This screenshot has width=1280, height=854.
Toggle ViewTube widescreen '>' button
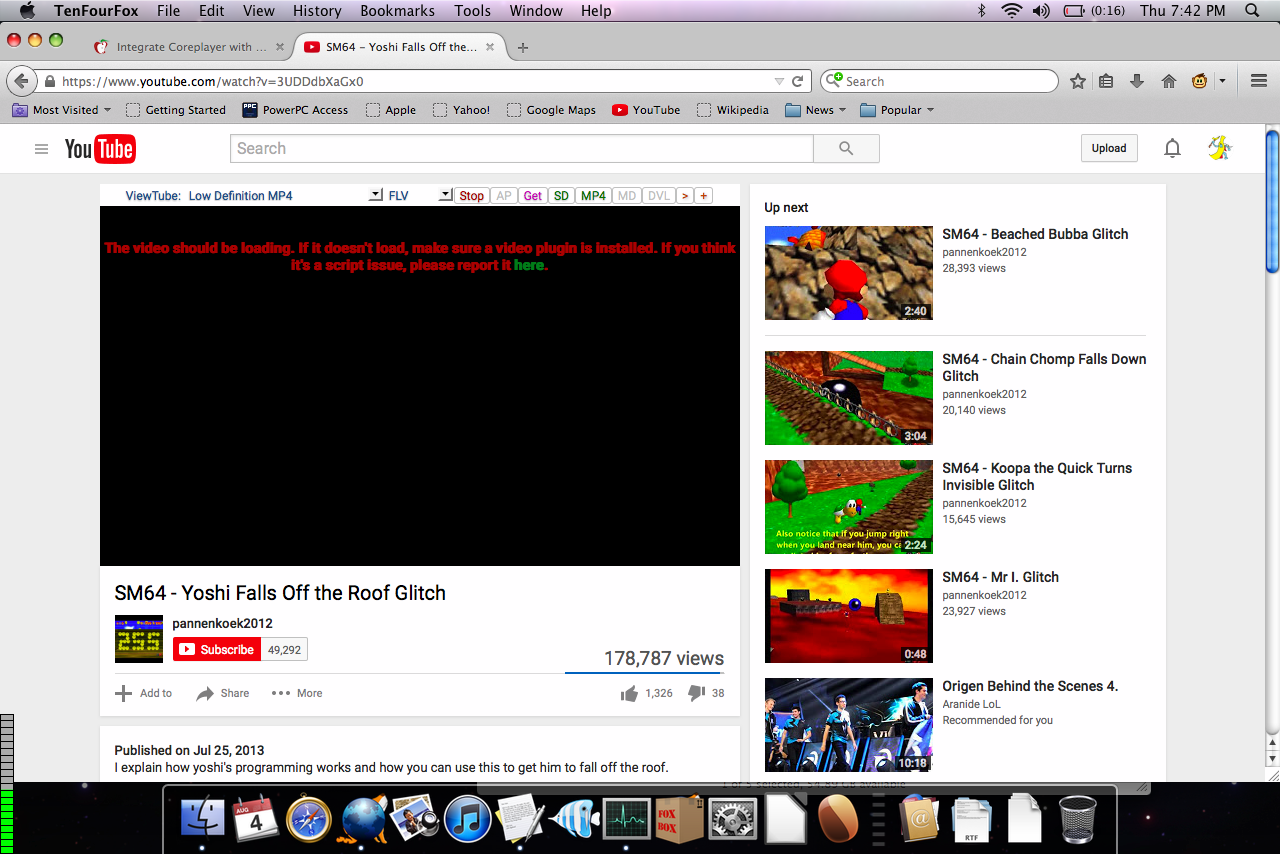[685, 196]
